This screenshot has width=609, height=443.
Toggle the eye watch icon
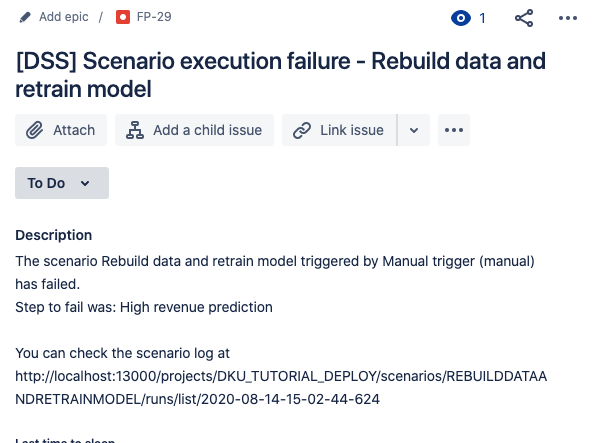click(x=461, y=18)
